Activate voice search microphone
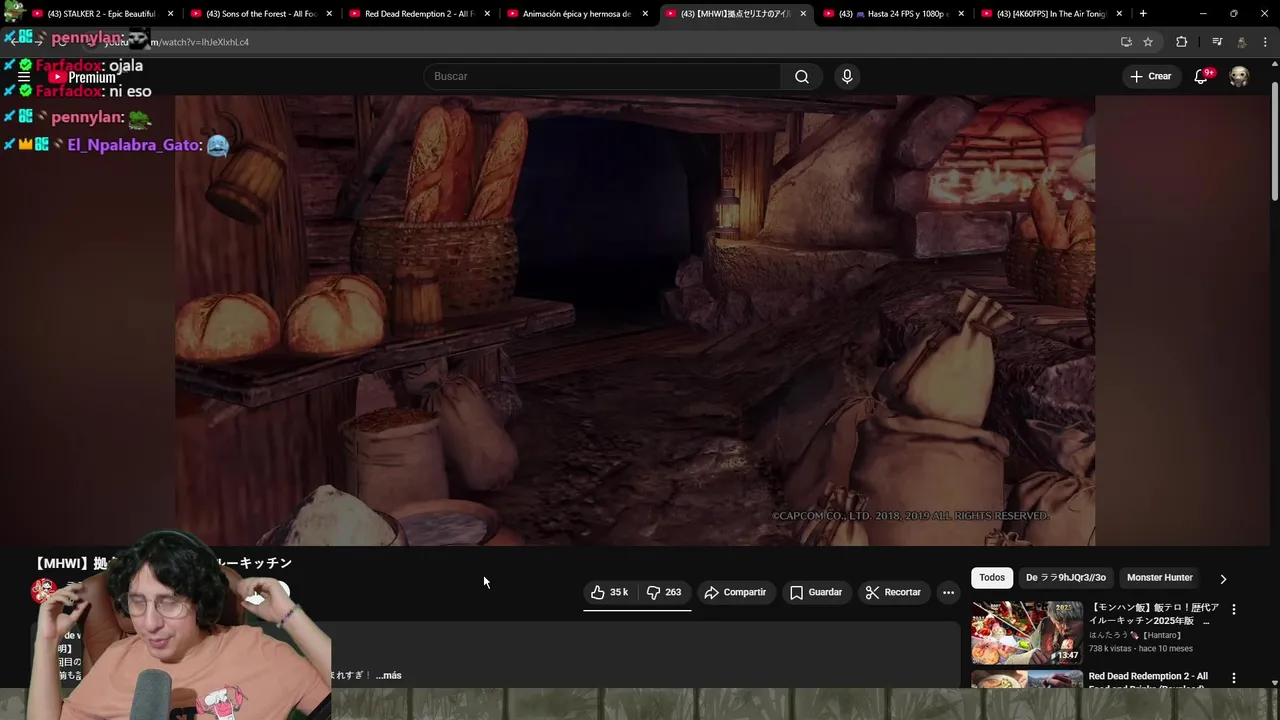This screenshot has height=720, width=1280. pos(847,77)
